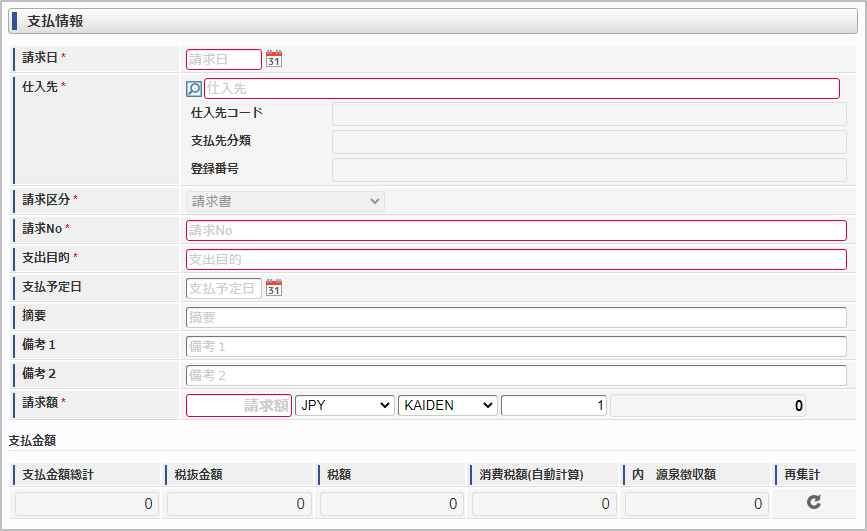The height and width of the screenshot is (531, 867).
Task: Focus the 摘要 input field
Action: [516, 317]
